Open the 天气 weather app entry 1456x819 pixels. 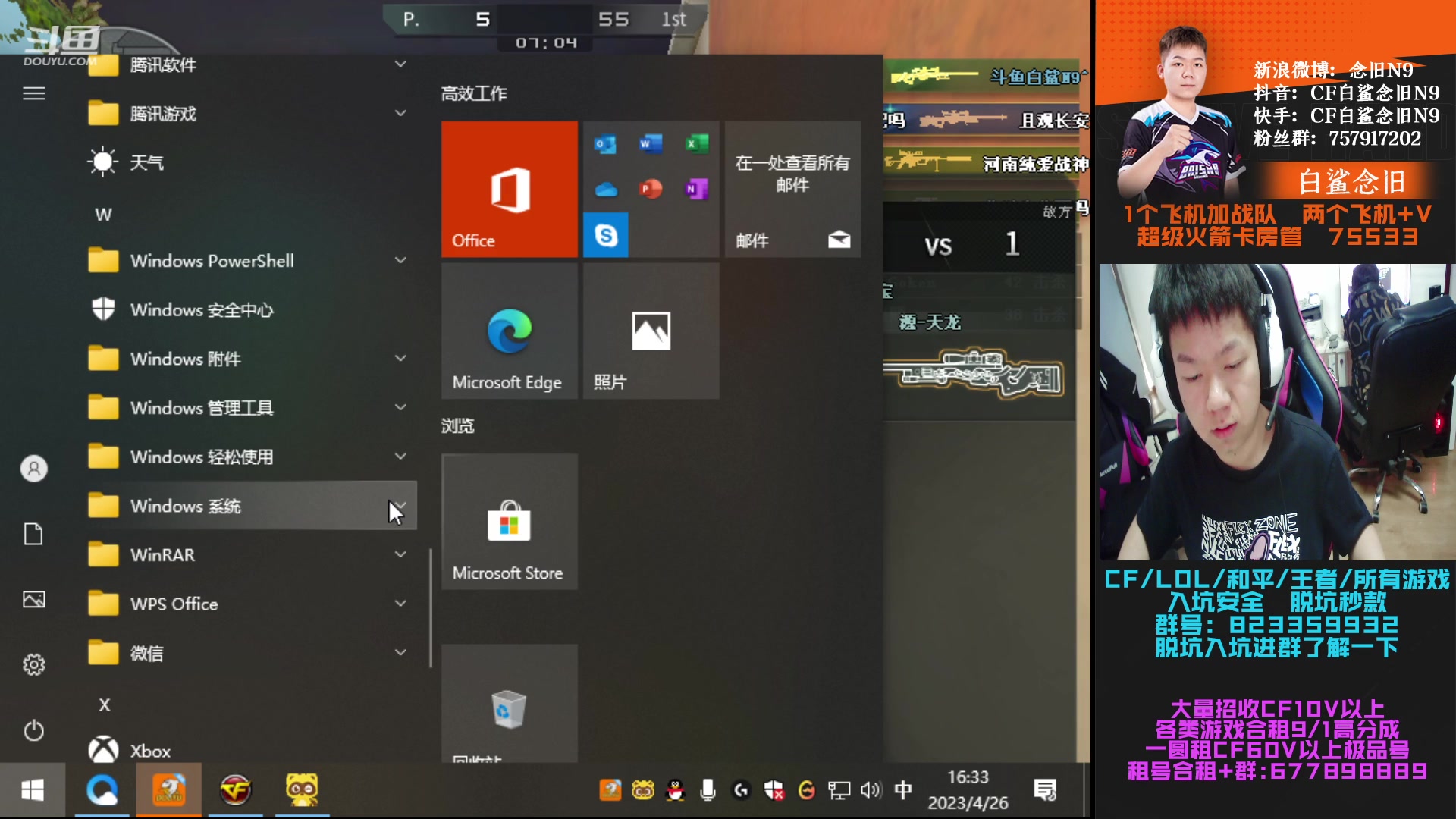[146, 162]
